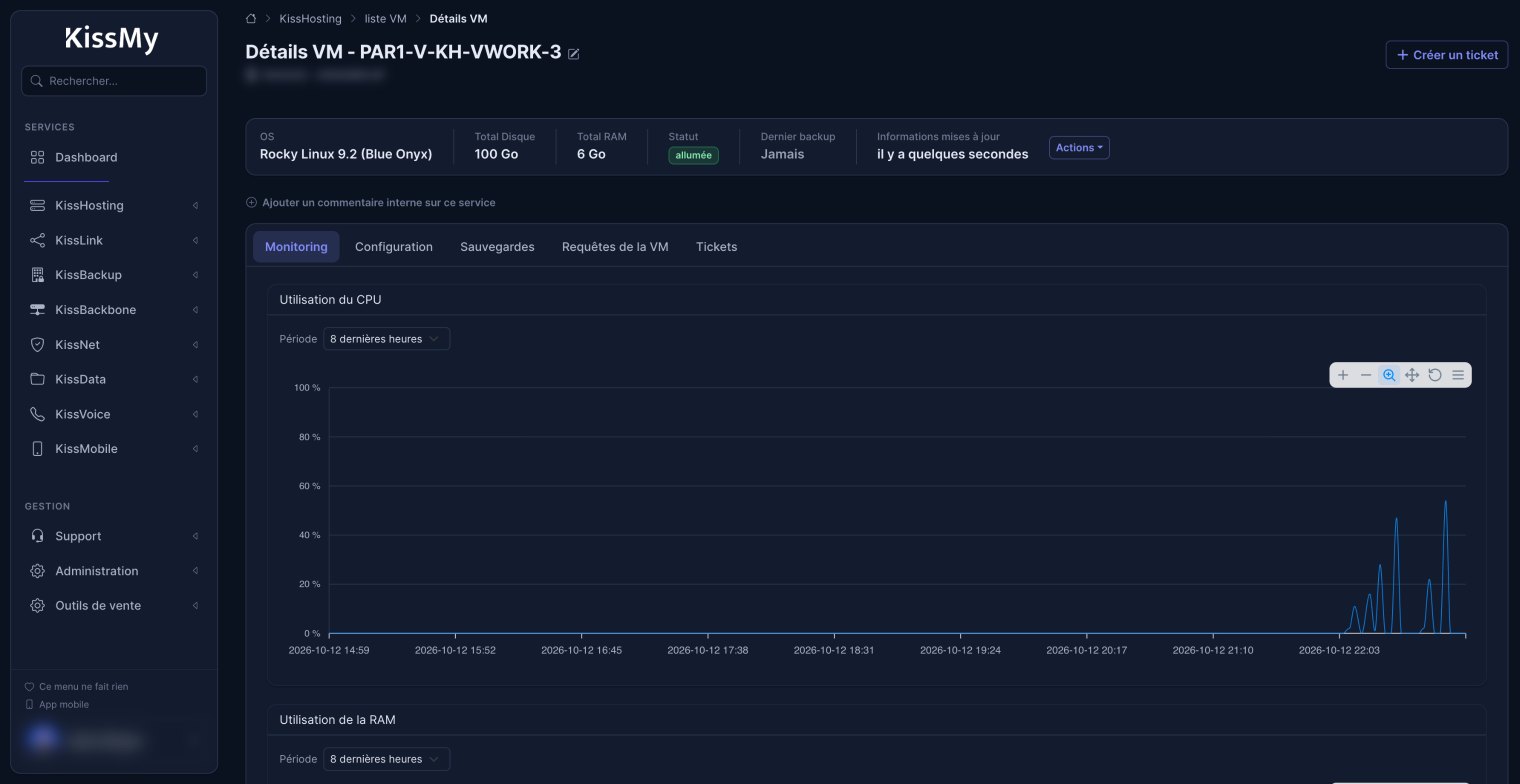Switch to the Sauvegardes tab
The height and width of the screenshot is (784, 1520).
pyautogui.click(x=497, y=247)
